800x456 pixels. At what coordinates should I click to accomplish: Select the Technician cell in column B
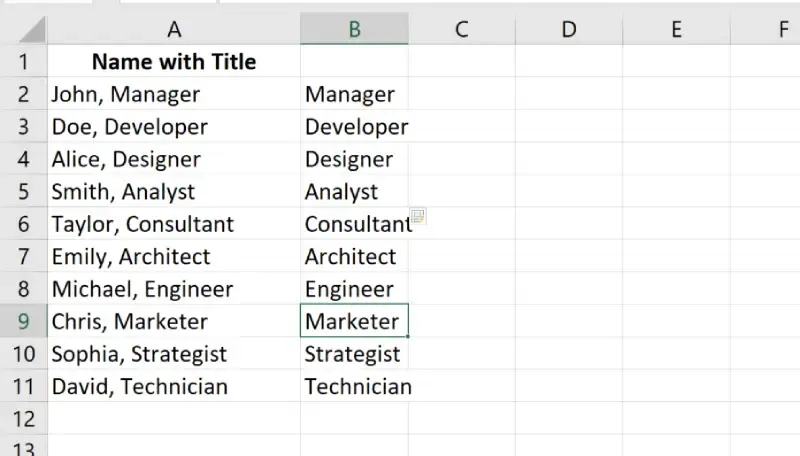pyautogui.click(x=354, y=386)
